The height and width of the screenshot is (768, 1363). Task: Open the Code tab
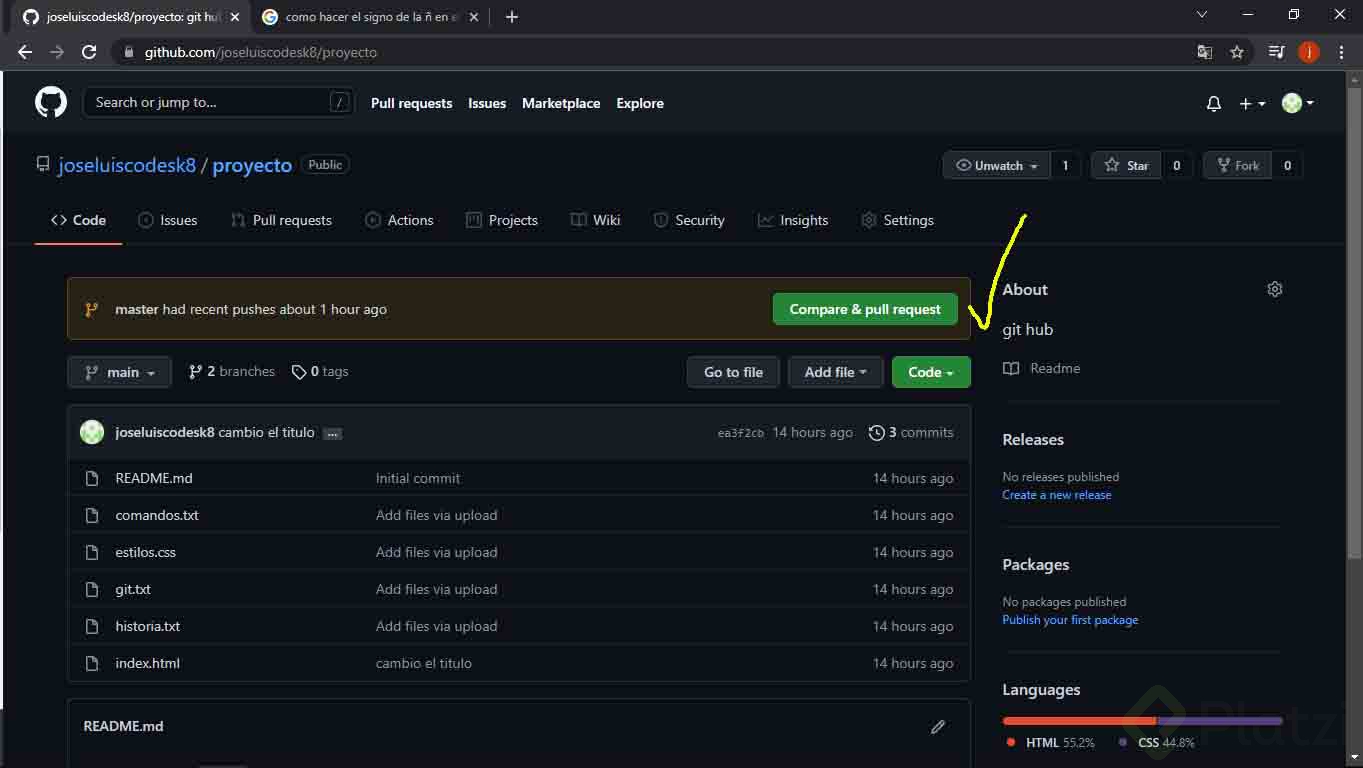(x=78, y=220)
